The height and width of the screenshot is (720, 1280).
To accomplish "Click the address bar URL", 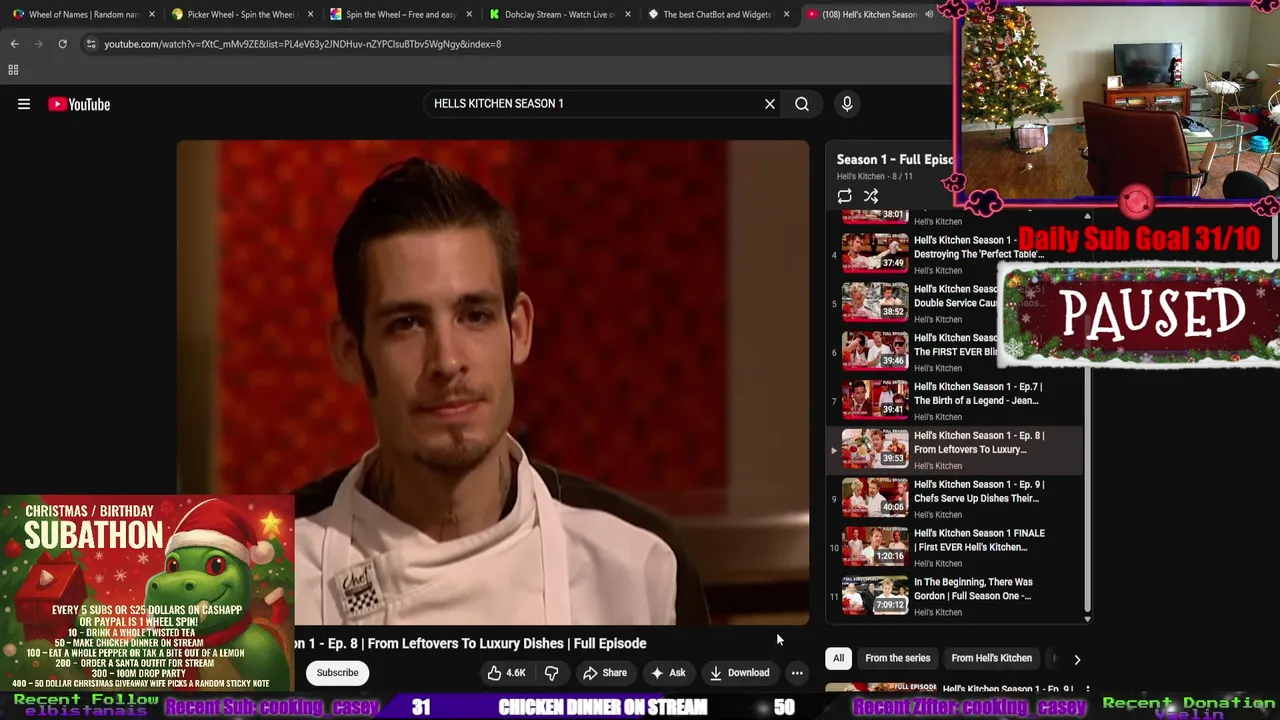I will tap(303, 44).
